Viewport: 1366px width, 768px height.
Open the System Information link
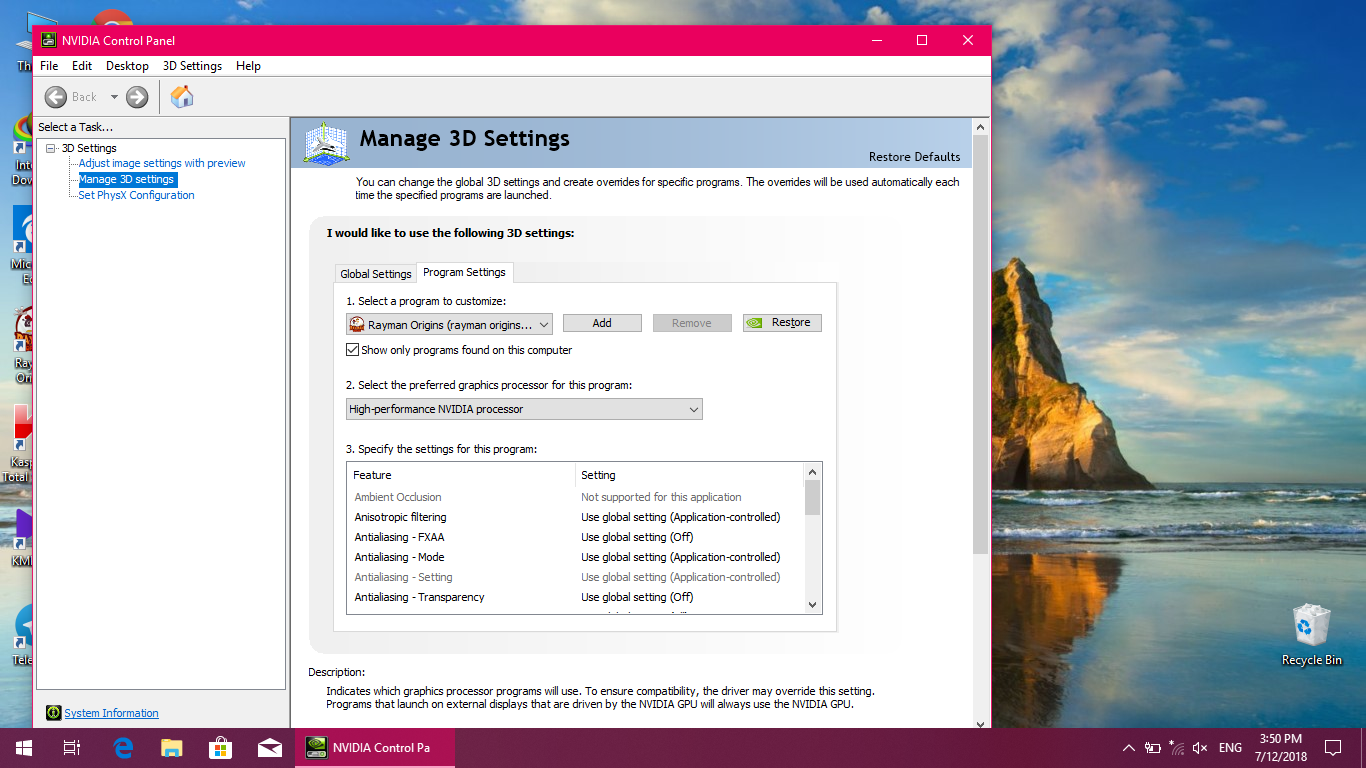111,713
